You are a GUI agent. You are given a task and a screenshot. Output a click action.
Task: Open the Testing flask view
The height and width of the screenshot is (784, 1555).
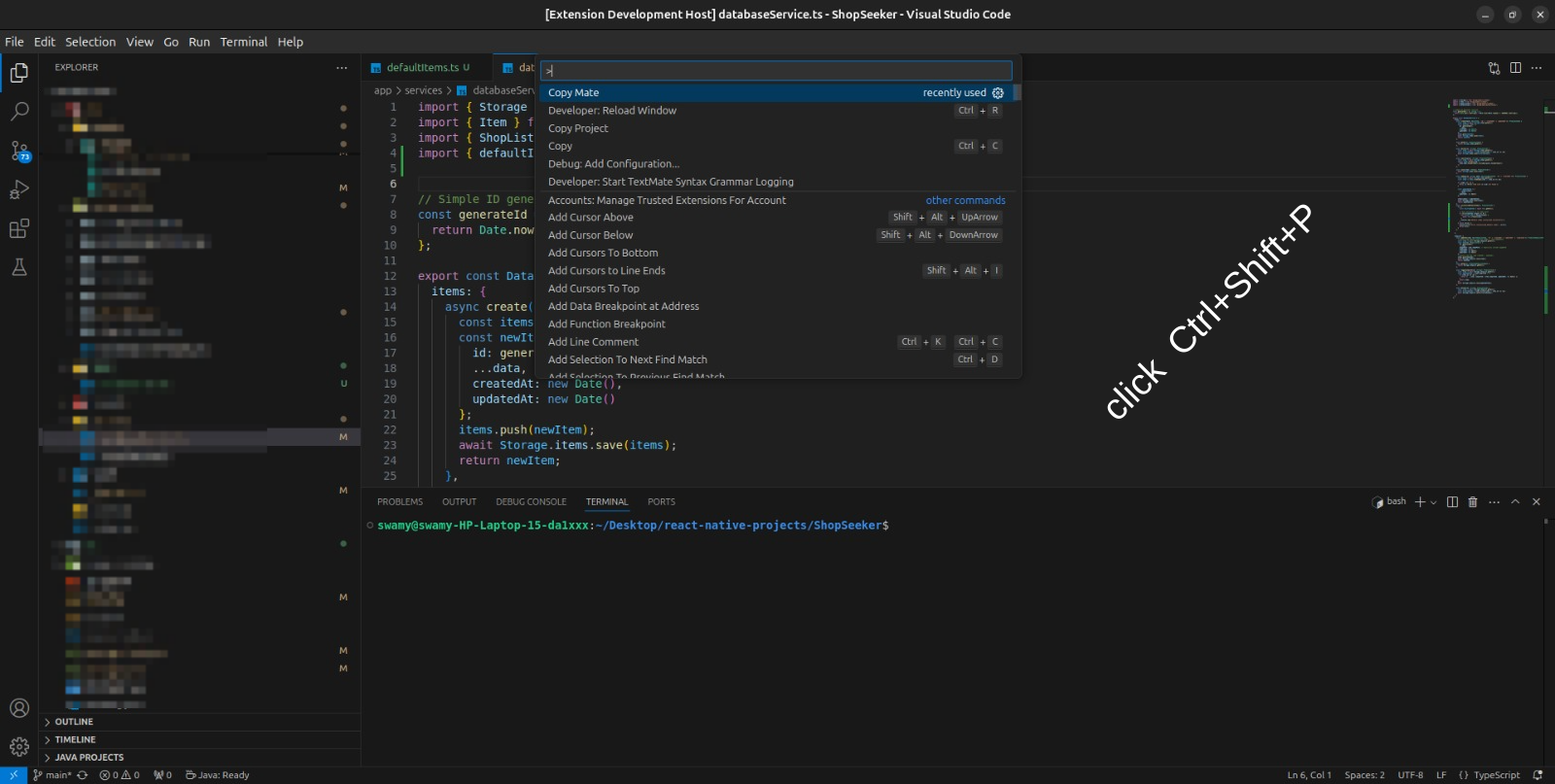[18, 267]
